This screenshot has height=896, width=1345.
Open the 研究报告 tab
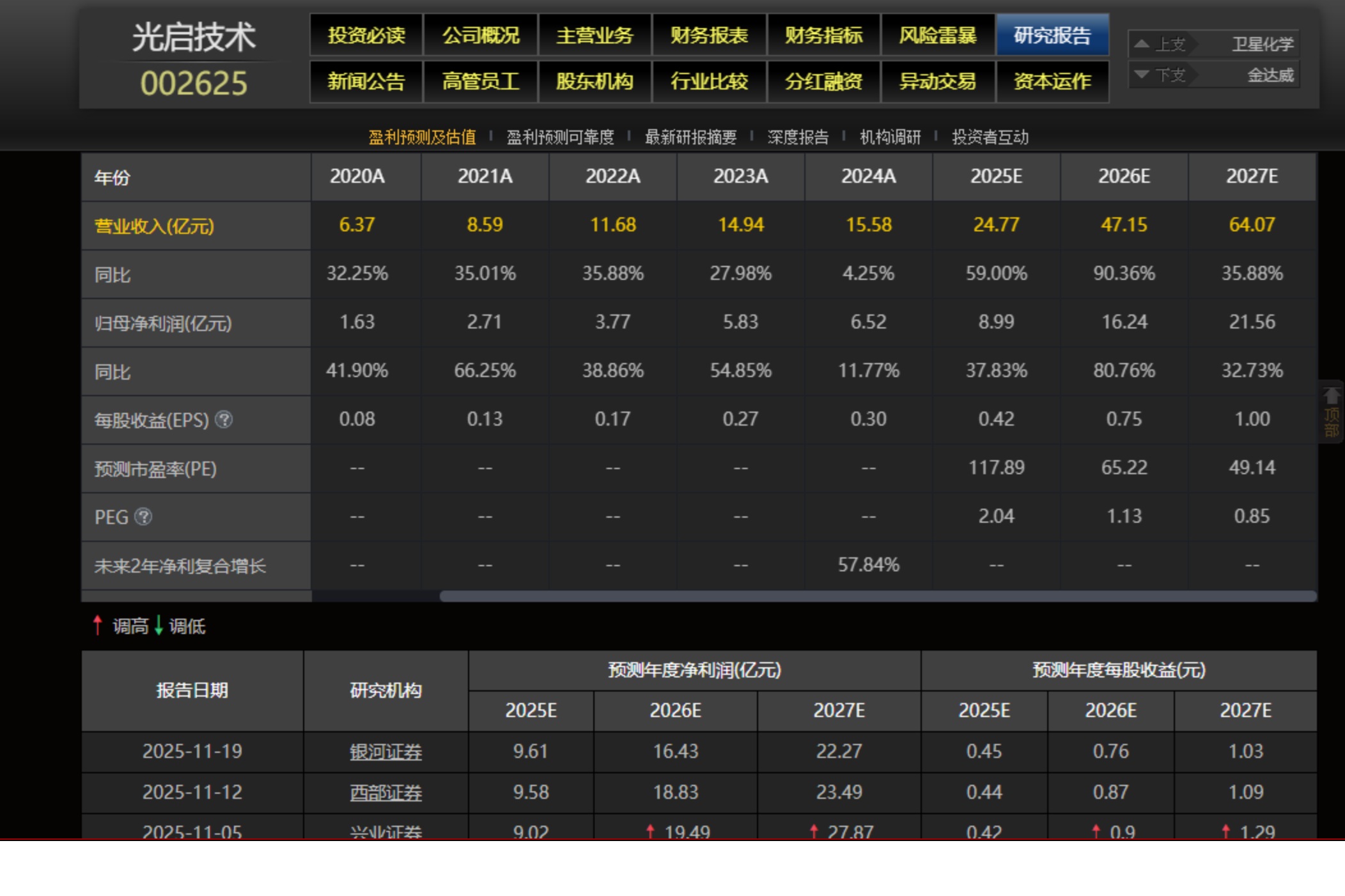click(x=1052, y=35)
